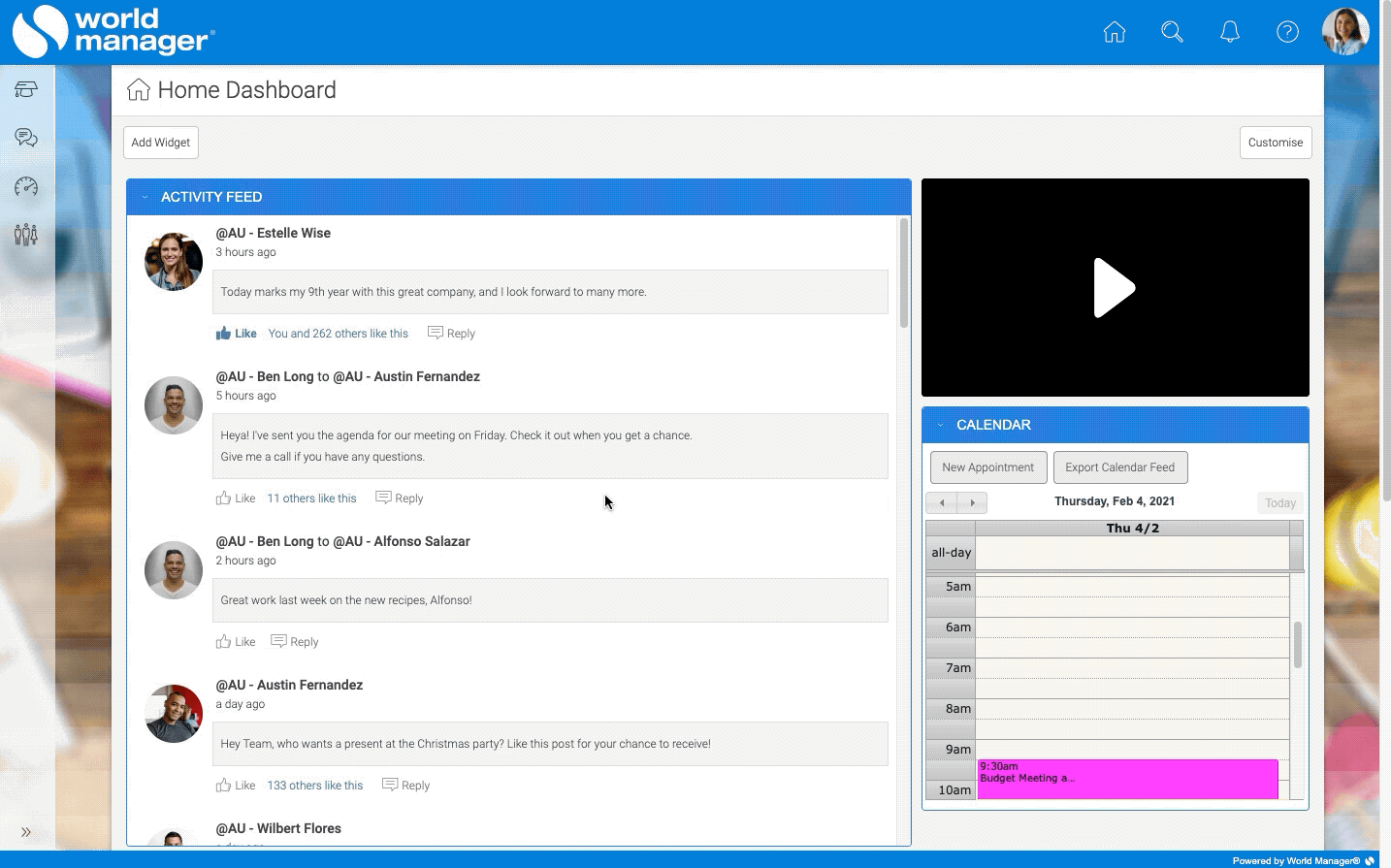Like Austin Fernandez's Christmas party post
This screenshot has width=1391, height=868.
click(236, 786)
